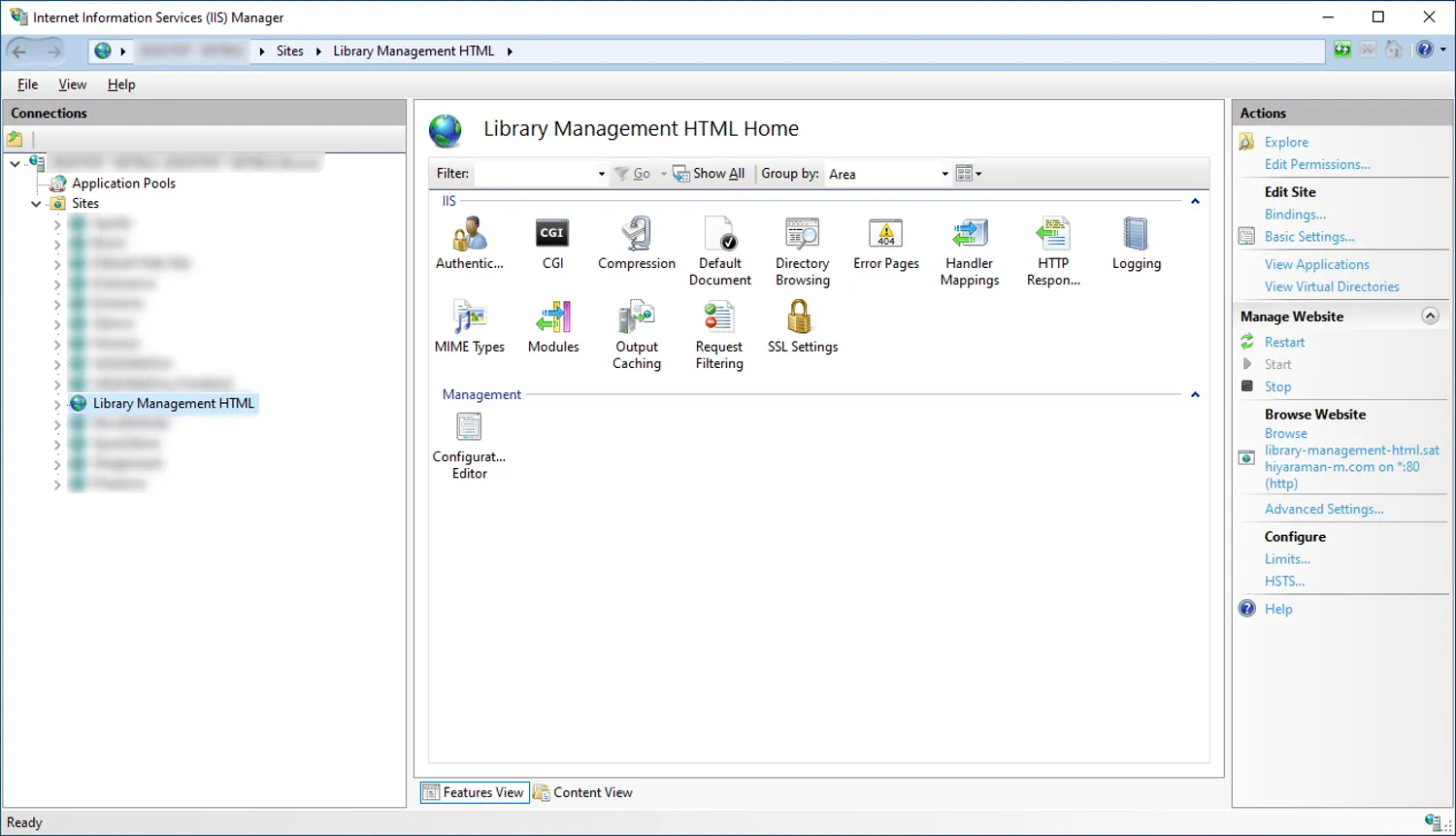Open the Limits configuration link
The height and width of the screenshot is (836, 1456).
(1287, 559)
